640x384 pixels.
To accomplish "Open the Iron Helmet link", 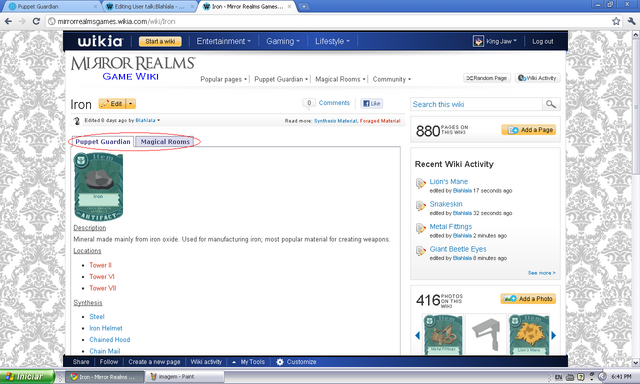I will 106,328.
